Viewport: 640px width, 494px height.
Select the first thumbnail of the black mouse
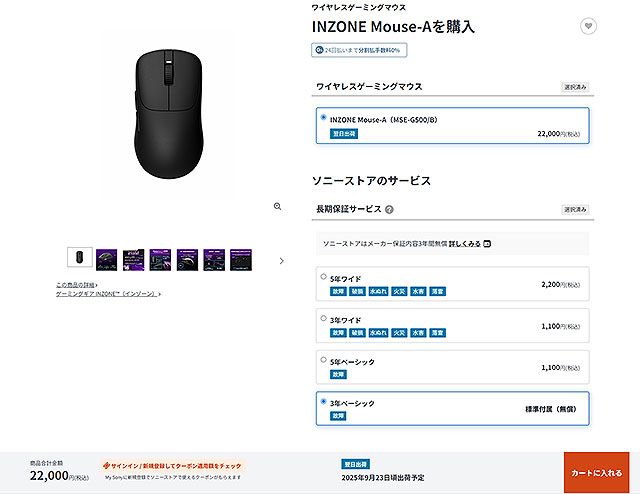tap(80, 257)
